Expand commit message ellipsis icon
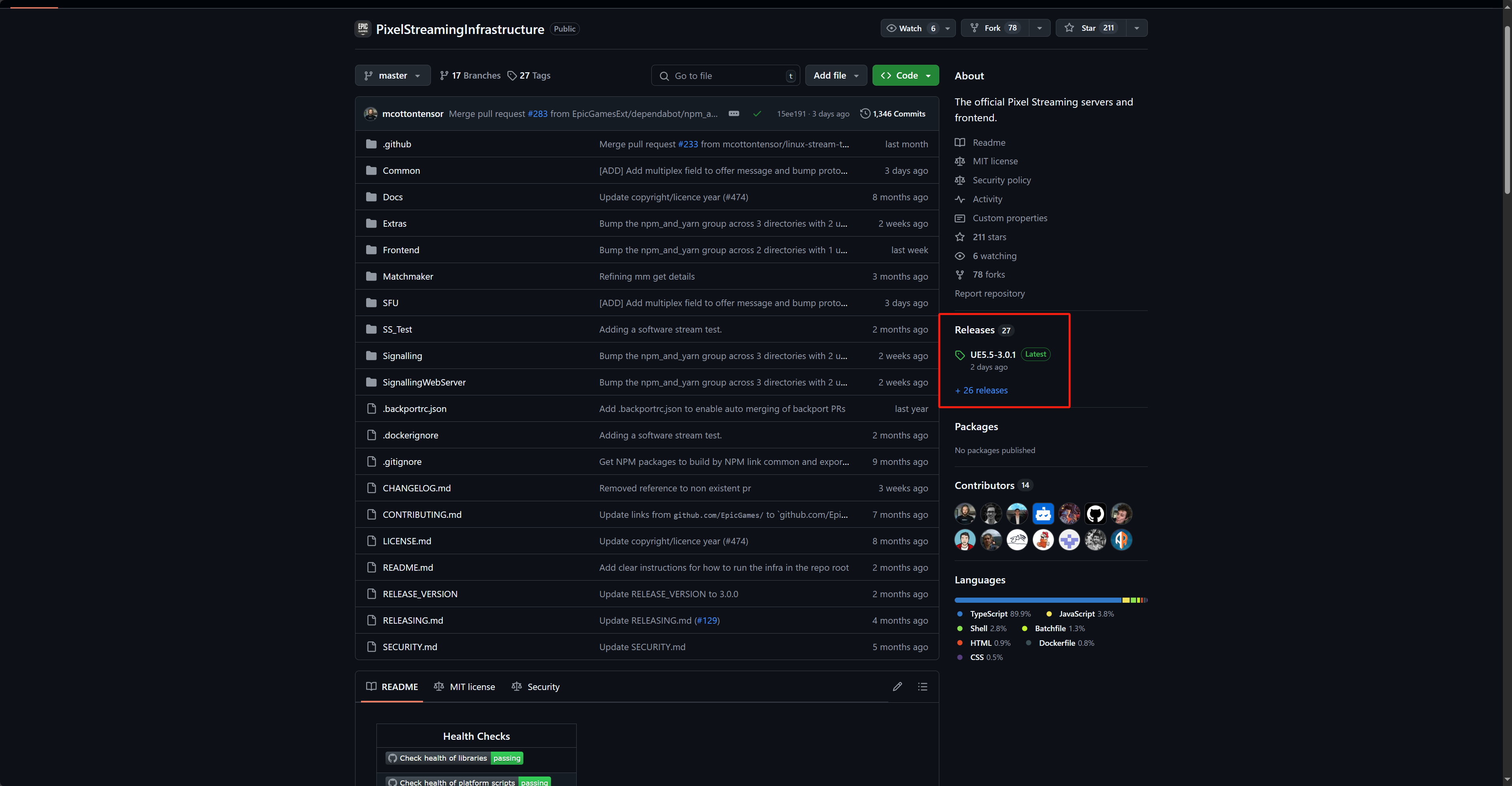 734,113
